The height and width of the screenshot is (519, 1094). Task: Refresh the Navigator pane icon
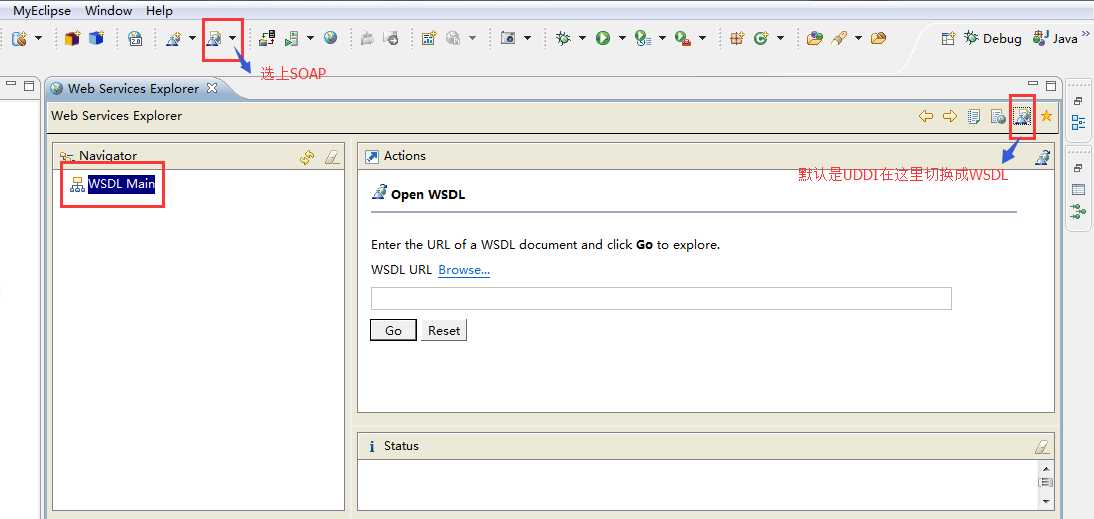[307, 158]
